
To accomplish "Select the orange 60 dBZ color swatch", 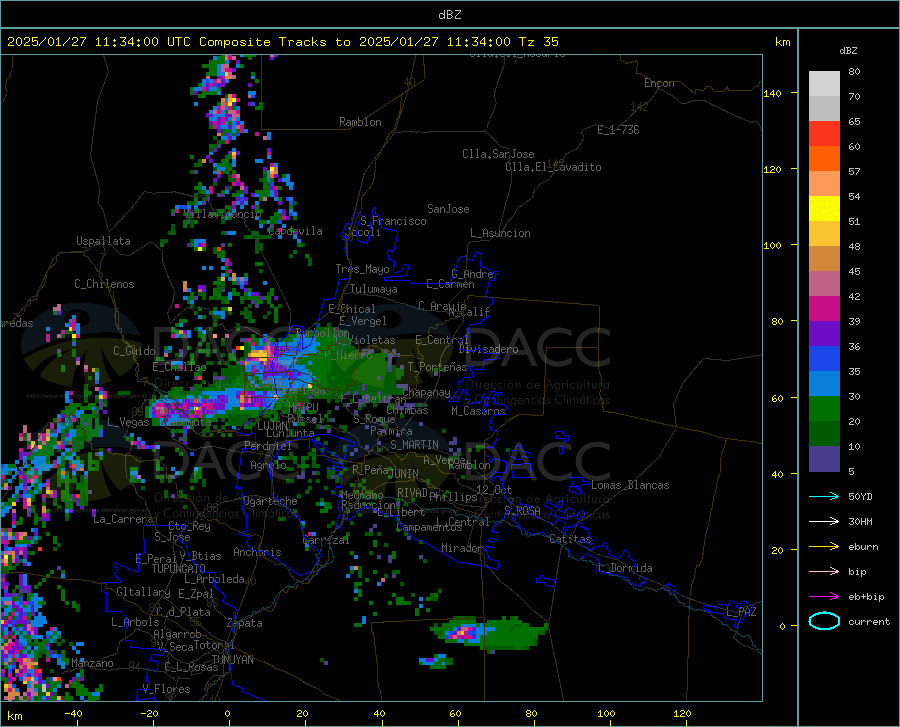I will tap(824, 158).
